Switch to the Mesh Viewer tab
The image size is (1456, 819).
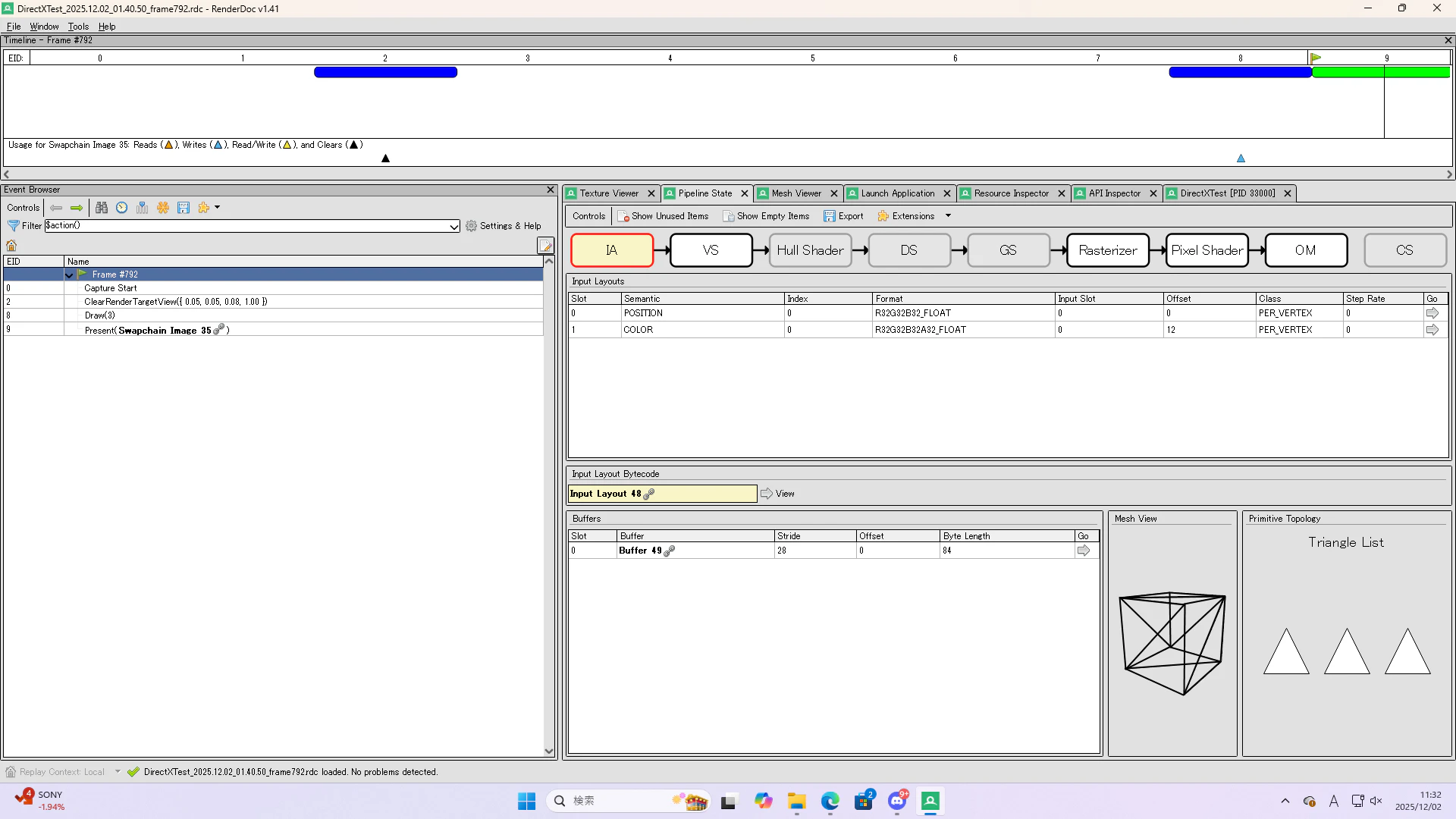click(795, 193)
